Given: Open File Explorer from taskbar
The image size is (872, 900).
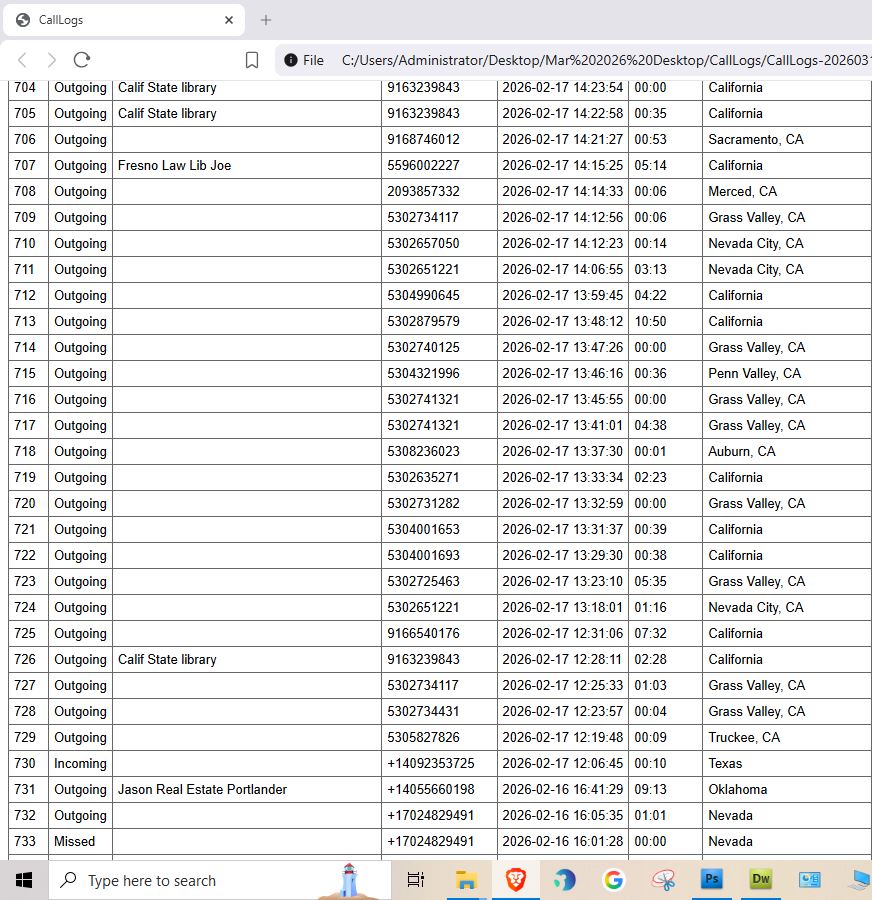Looking at the screenshot, I should pyautogui.click(x=466, y=880).
